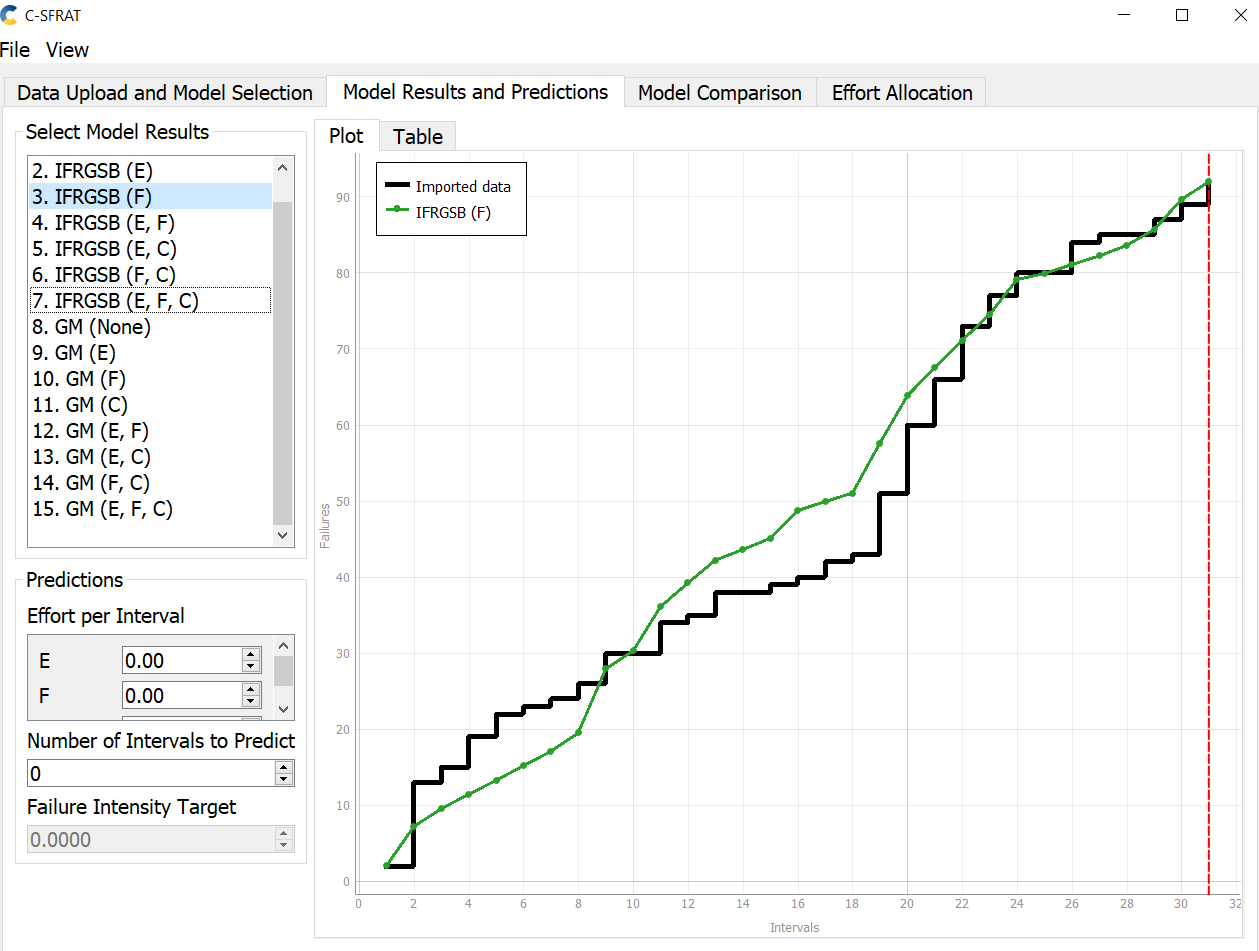Viewport: 1259px width, 951px height.
Task: Show the Table sub-tab
Action: (418, 137)
